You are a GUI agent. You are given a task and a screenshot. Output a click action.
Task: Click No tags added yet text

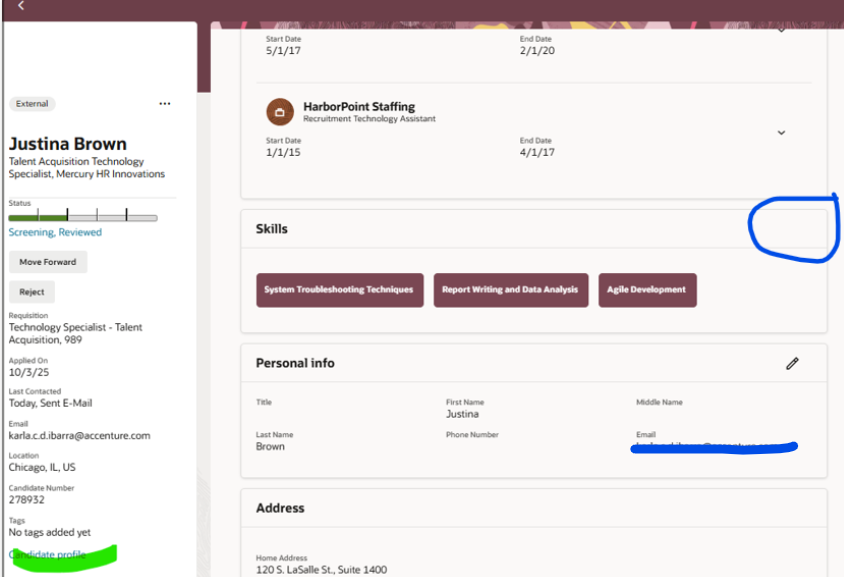pos(50,532)
